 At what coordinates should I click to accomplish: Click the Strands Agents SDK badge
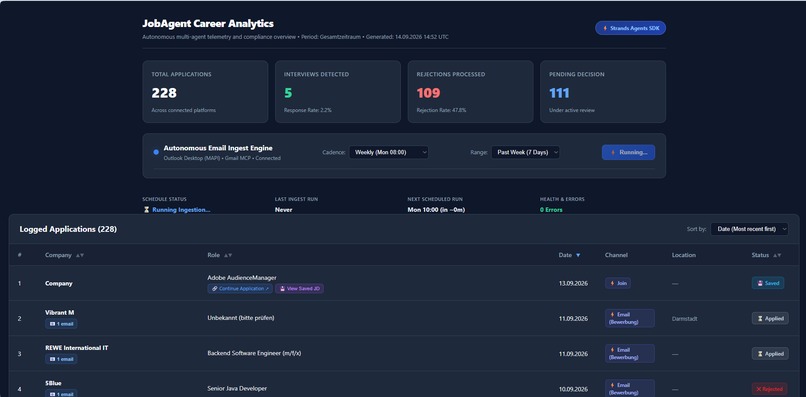(630, 28)
